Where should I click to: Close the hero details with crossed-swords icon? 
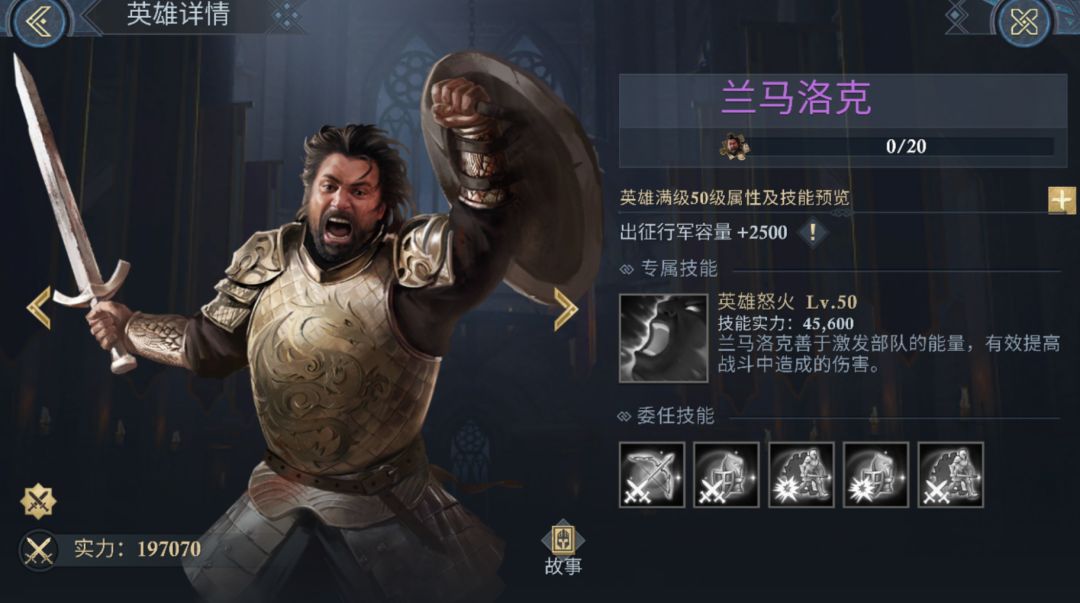[x=1024, y=22]
